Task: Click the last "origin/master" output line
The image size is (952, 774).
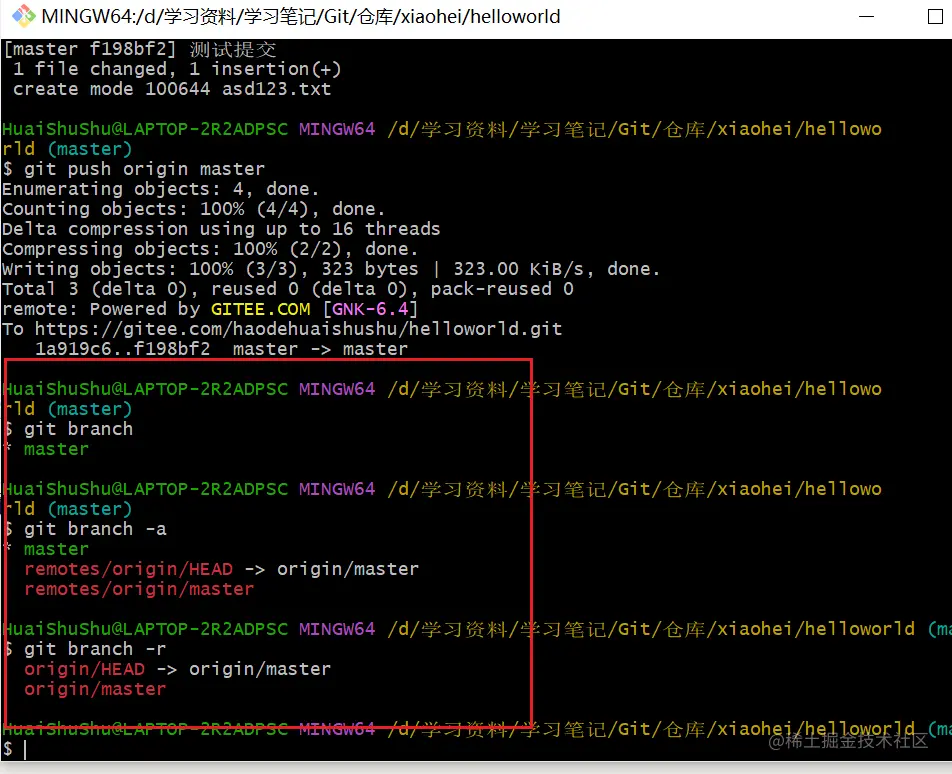Action: 95,689
